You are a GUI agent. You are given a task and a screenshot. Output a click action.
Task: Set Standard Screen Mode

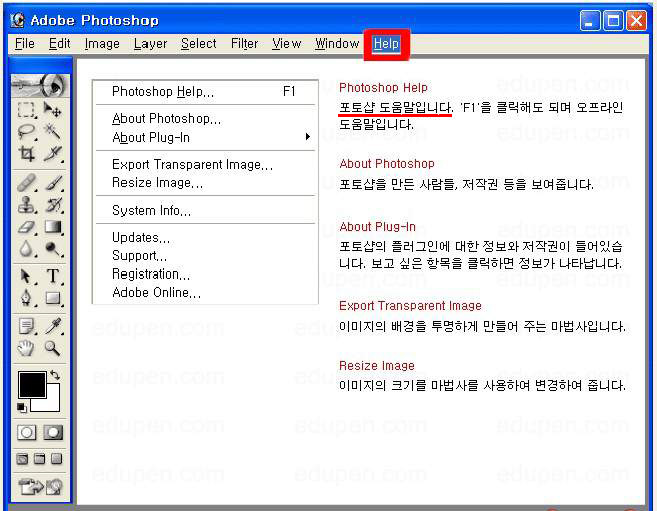click(x=23, y=459)
